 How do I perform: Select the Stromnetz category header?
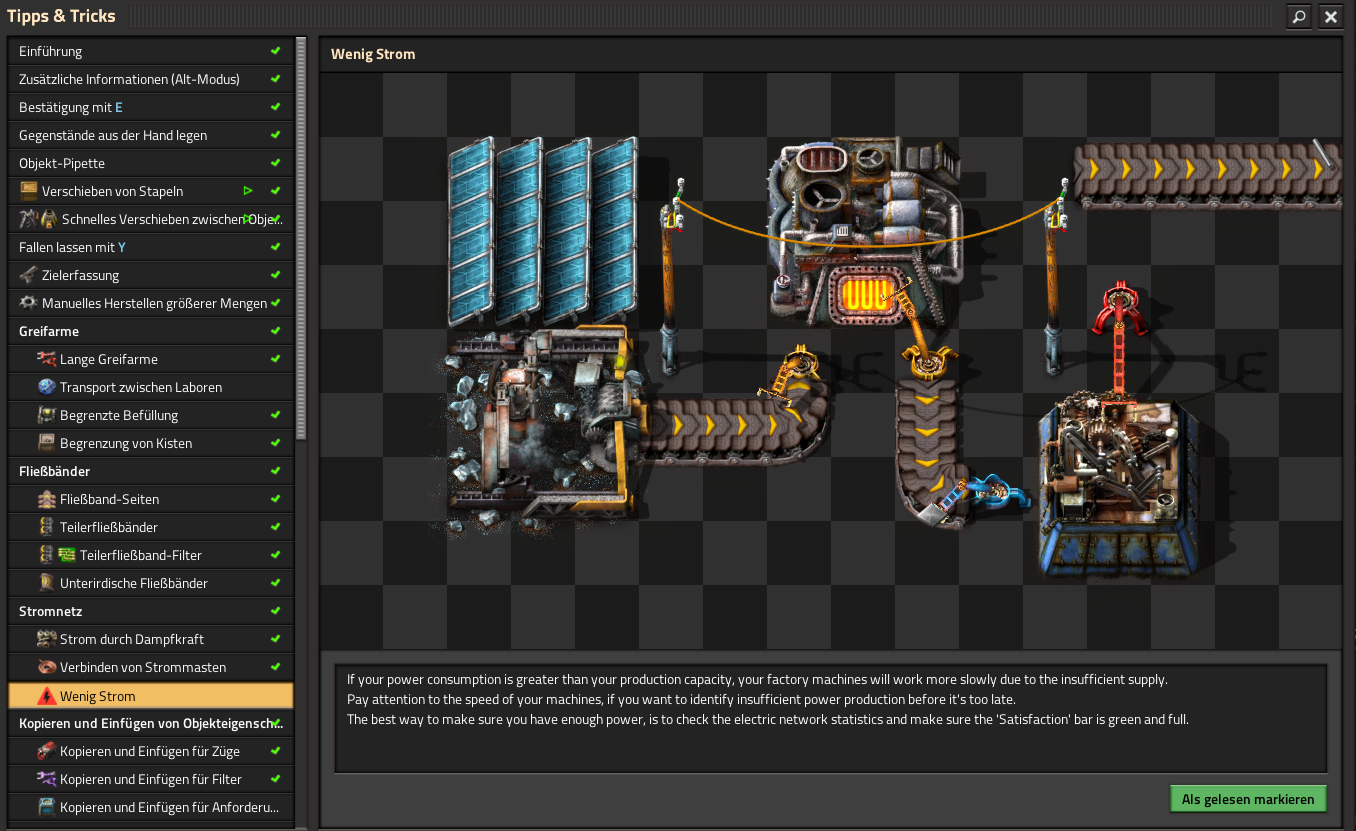(151, 611)
